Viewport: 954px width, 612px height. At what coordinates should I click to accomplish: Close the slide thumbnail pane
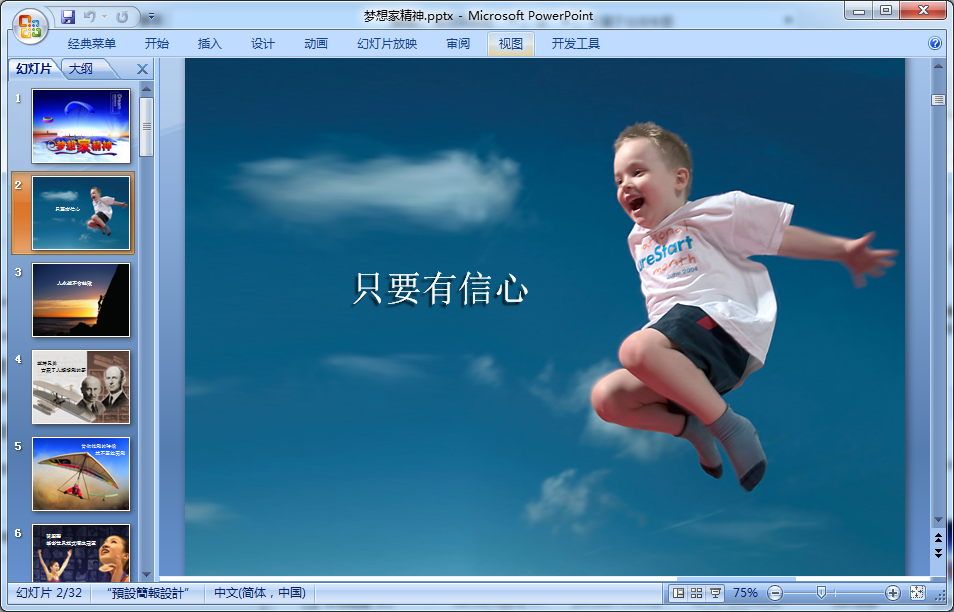click(x=142, y=69)
